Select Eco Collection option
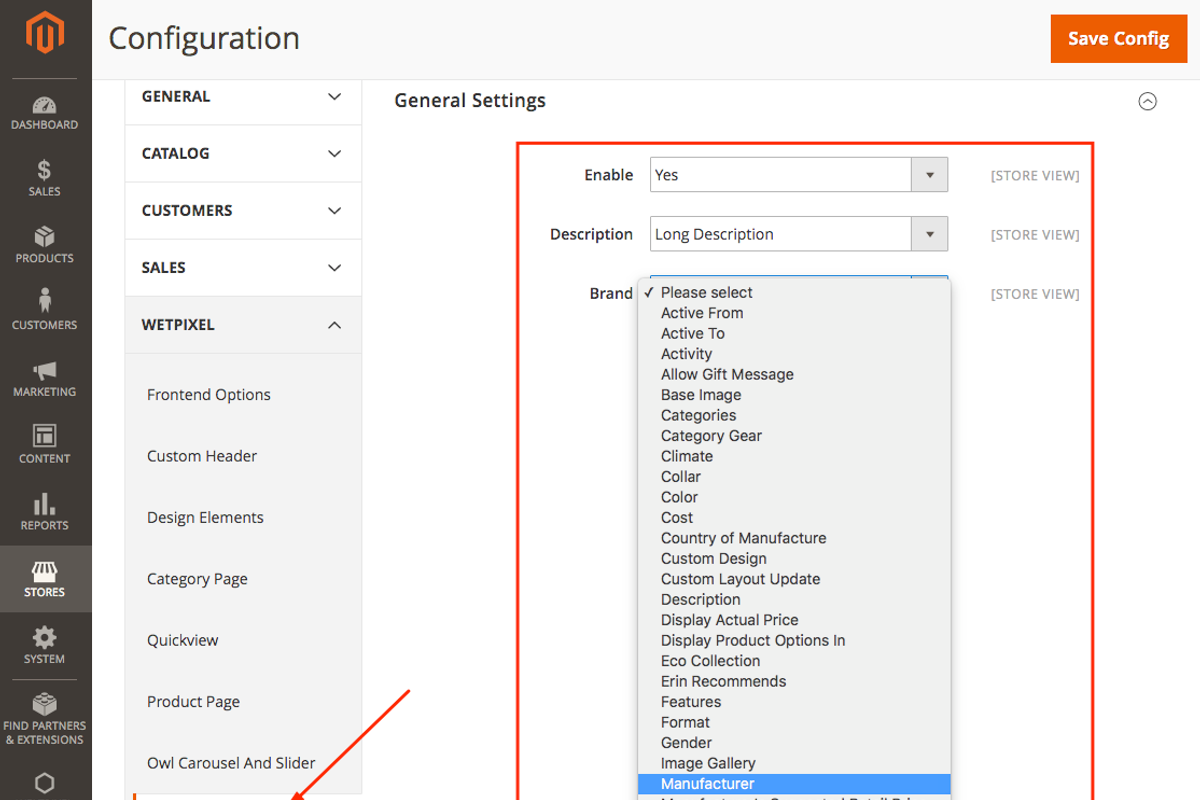This screenshot has width=1200, height=800. coord(794,661)
